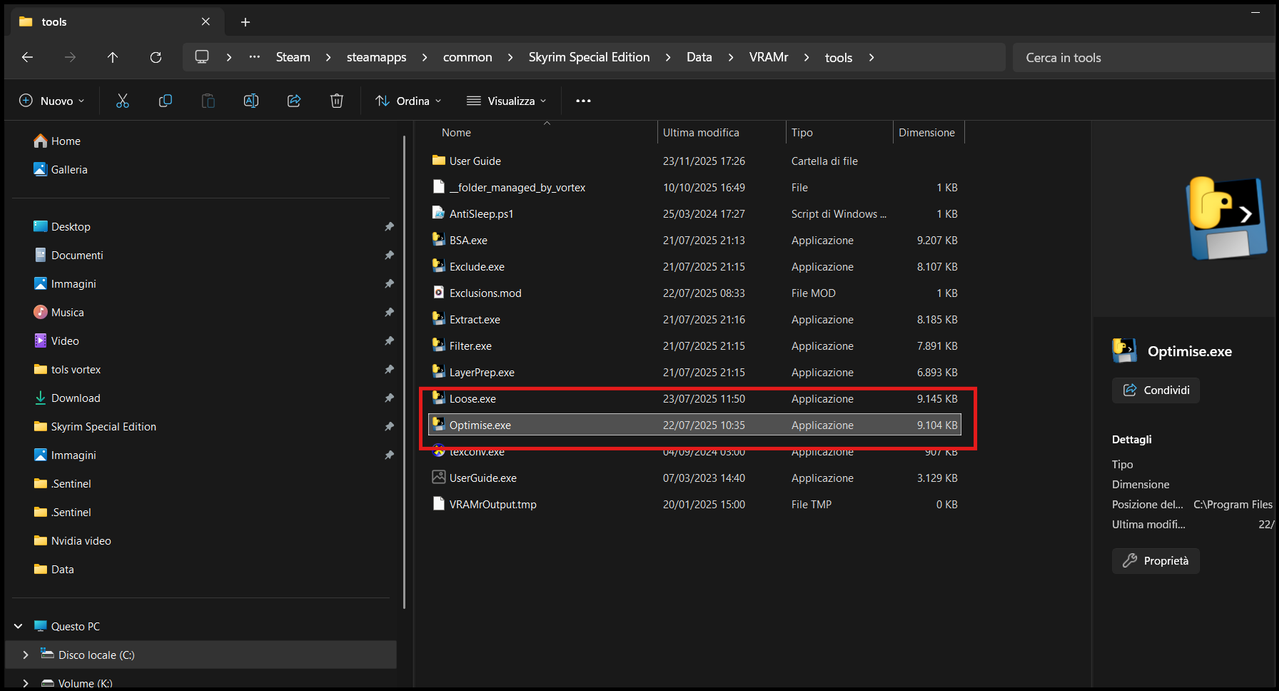The image size is (1279, 691).
Task: Click the Data breadcrumb
Action: [x=699, y=57]
